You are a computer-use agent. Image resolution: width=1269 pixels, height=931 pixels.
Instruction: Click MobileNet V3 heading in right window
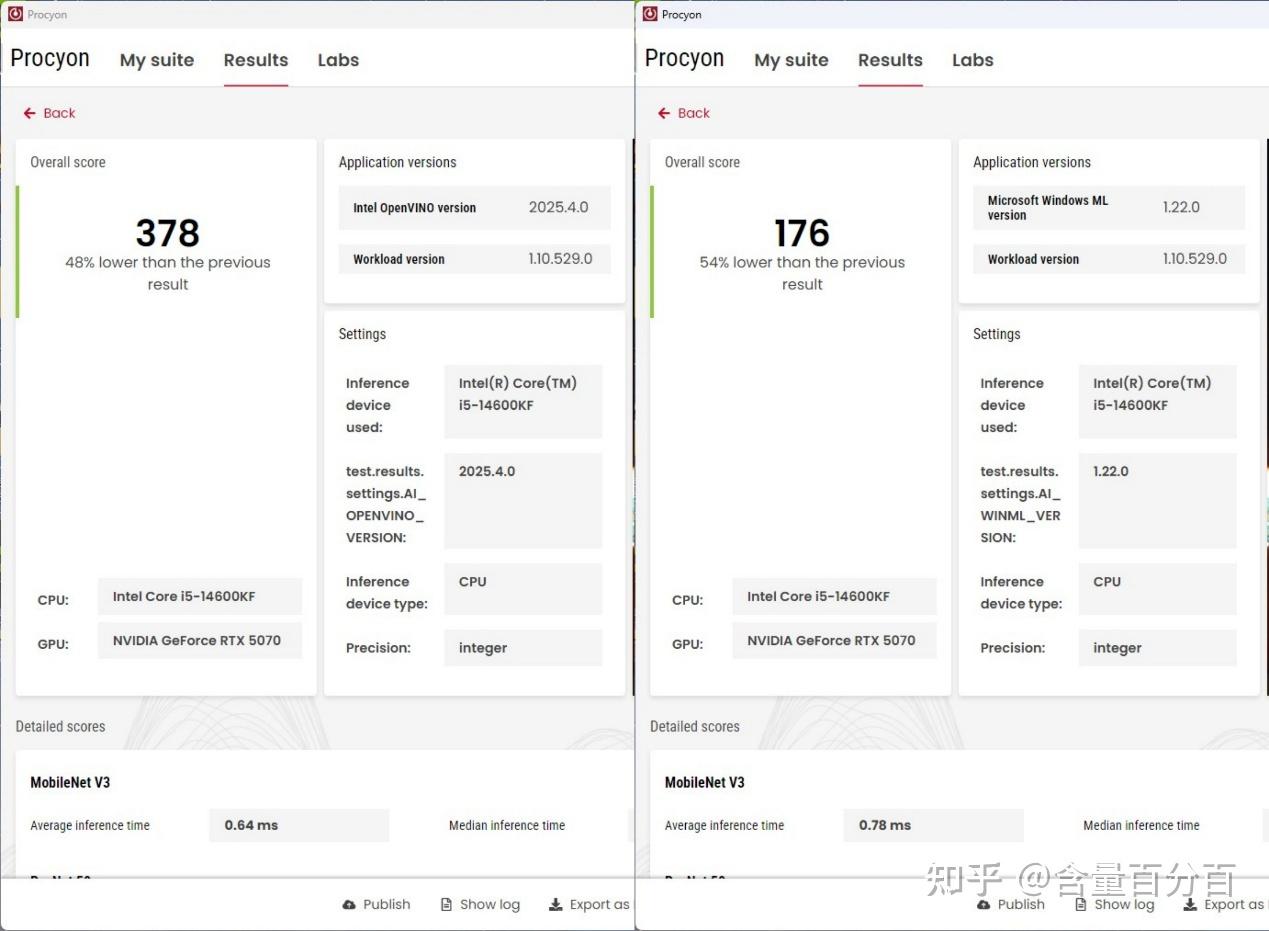coord(704,783)
